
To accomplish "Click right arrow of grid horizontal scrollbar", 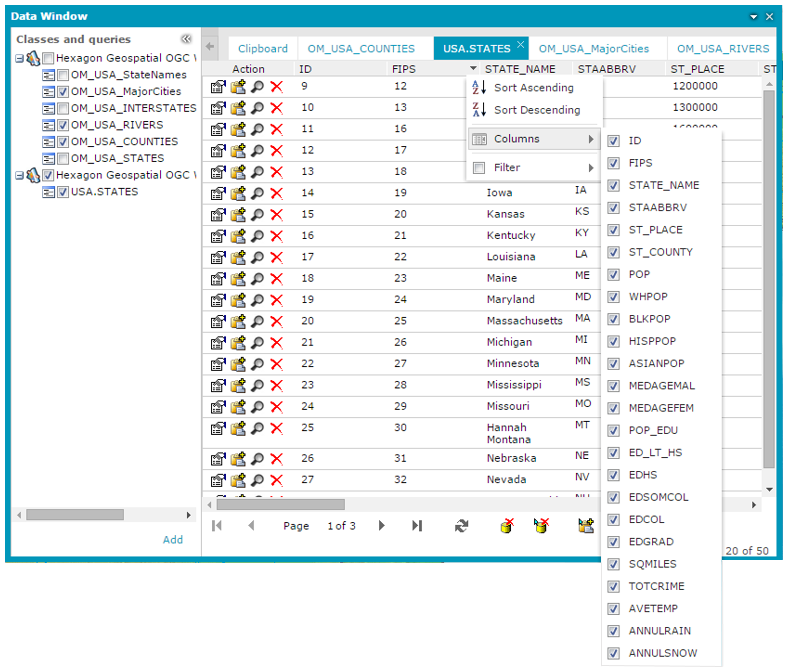I will point(754,504).
